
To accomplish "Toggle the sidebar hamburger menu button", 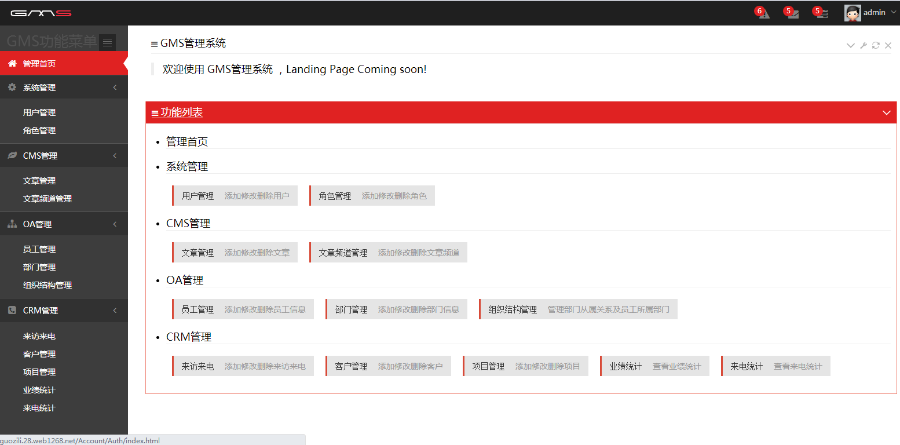I will point(108,41).
